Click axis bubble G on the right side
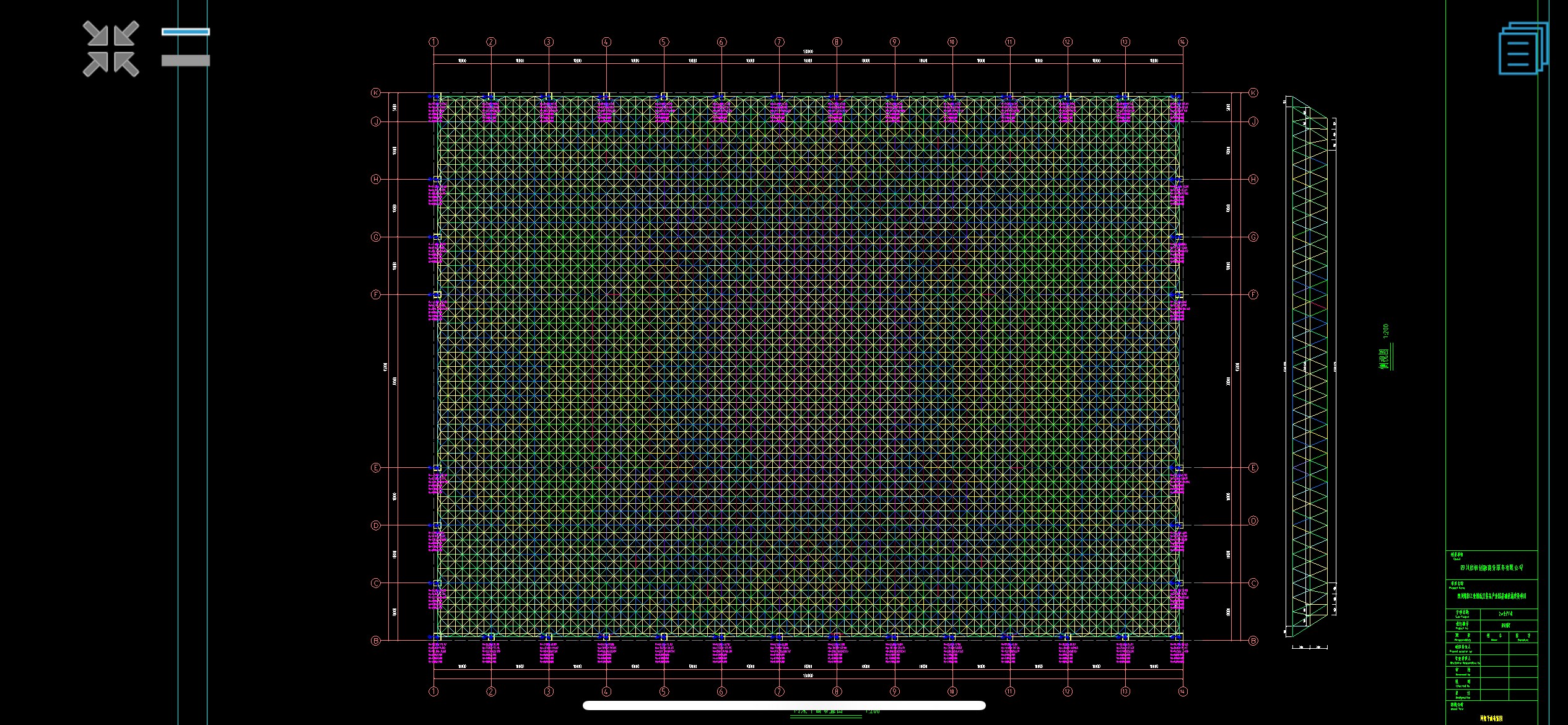The width and height of the screenshot is (1568, 725). pyautogui.click(x=1253, y=237)
